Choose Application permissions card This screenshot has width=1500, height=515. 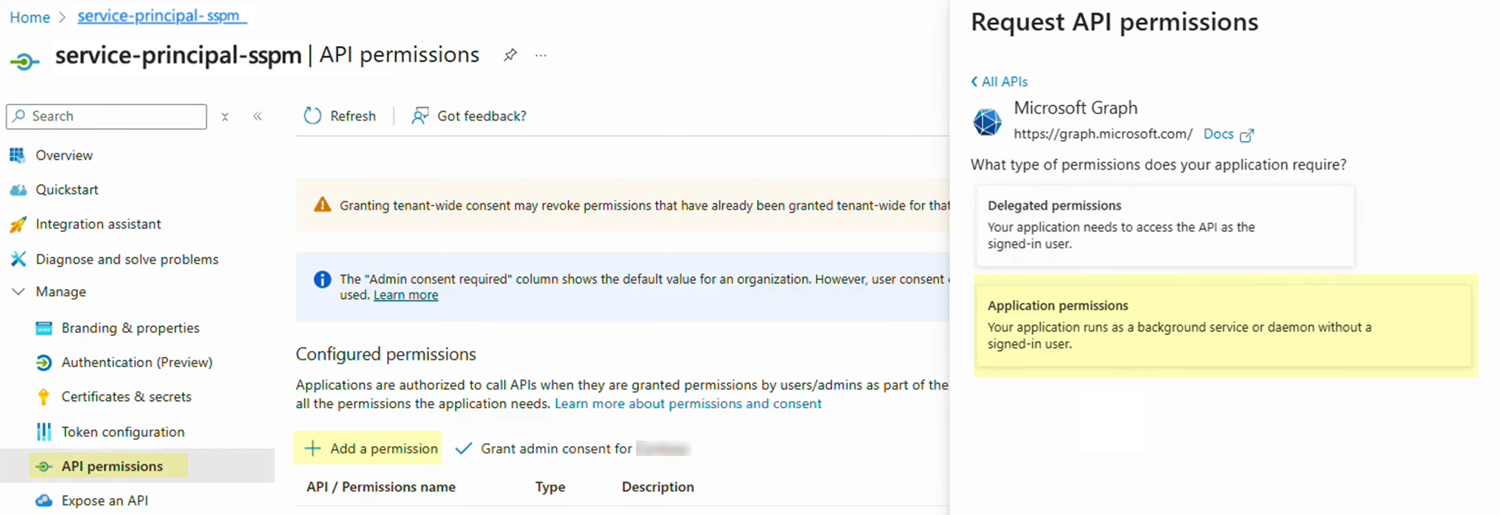point(1223,325)
